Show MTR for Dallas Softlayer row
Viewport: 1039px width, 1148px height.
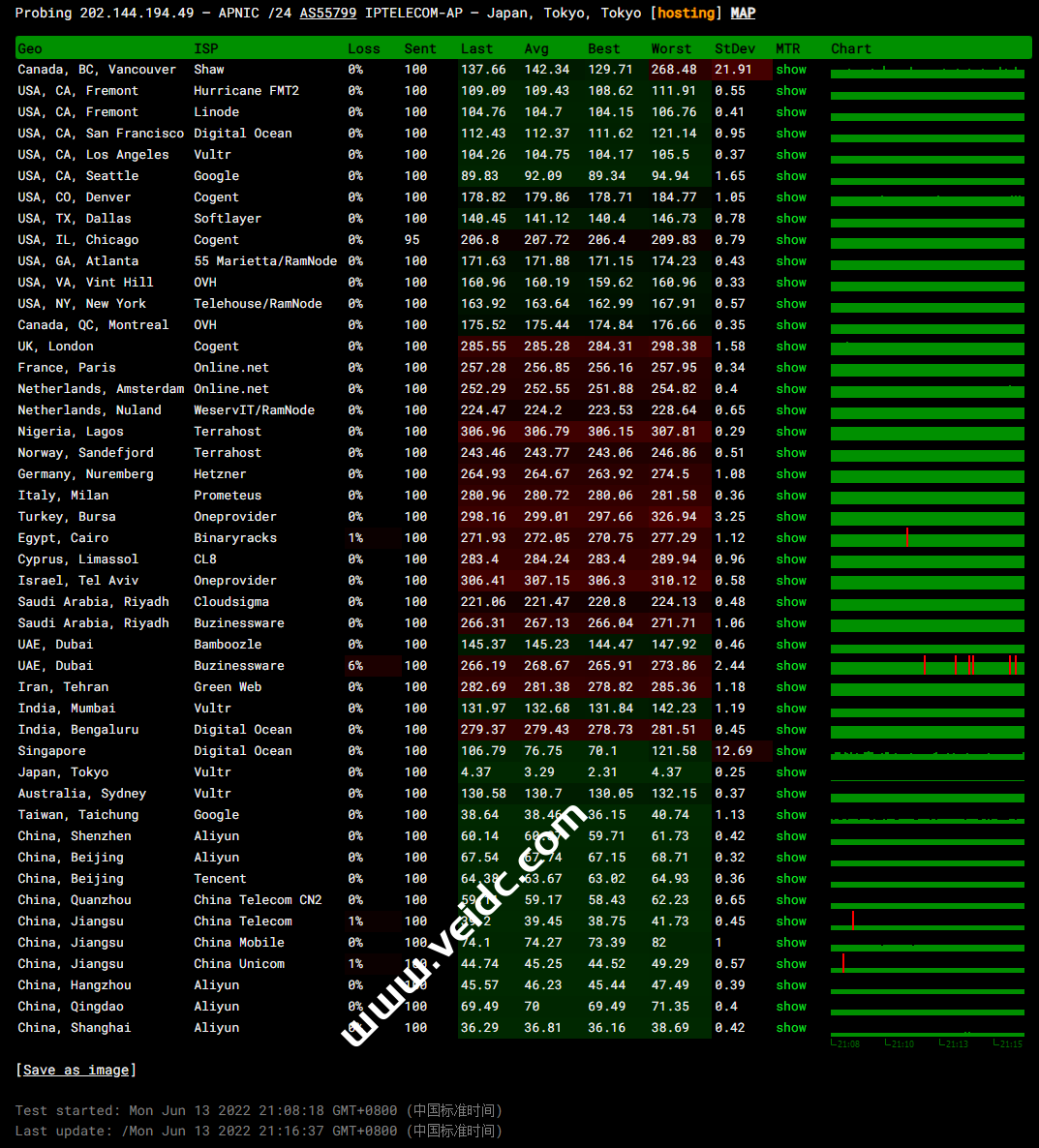[x=791, y=218]
